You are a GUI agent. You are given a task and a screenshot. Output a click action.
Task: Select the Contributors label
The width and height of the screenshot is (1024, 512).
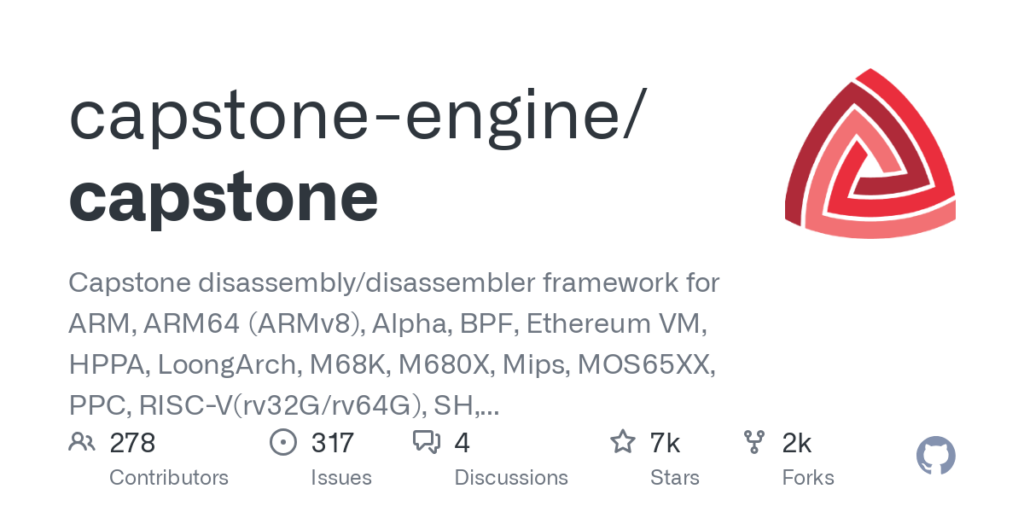168,478
